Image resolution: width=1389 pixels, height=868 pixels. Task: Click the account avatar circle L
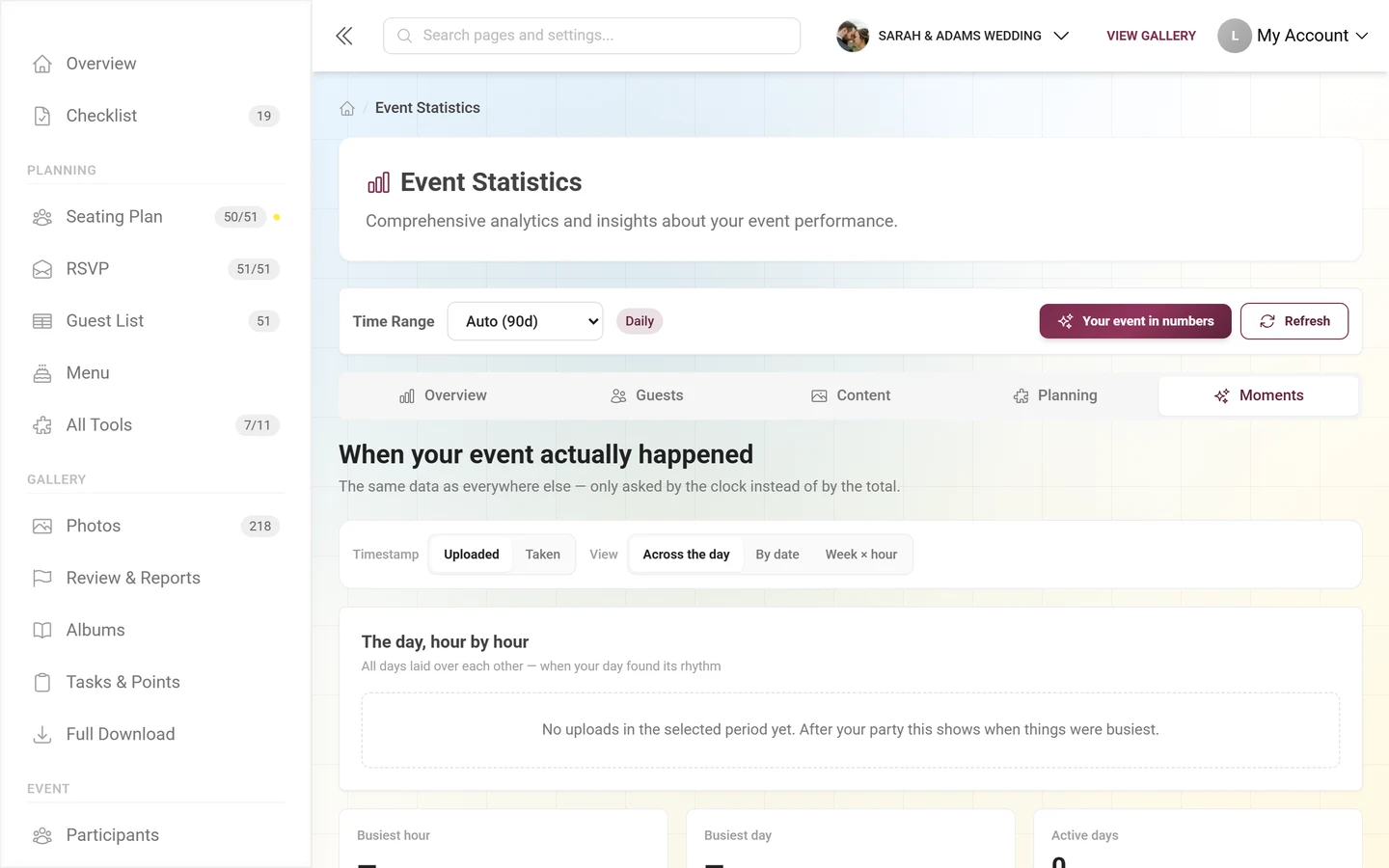1235,36
